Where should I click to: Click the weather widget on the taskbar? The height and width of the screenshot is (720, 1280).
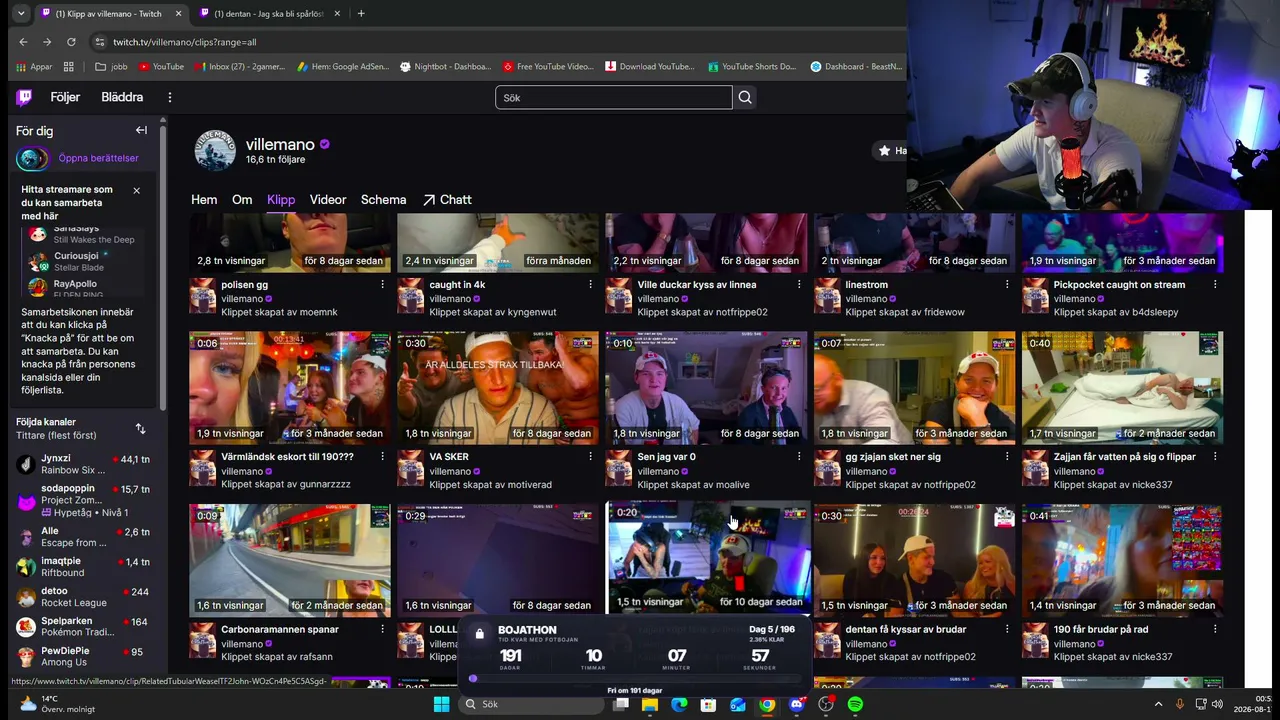(58, 704)
